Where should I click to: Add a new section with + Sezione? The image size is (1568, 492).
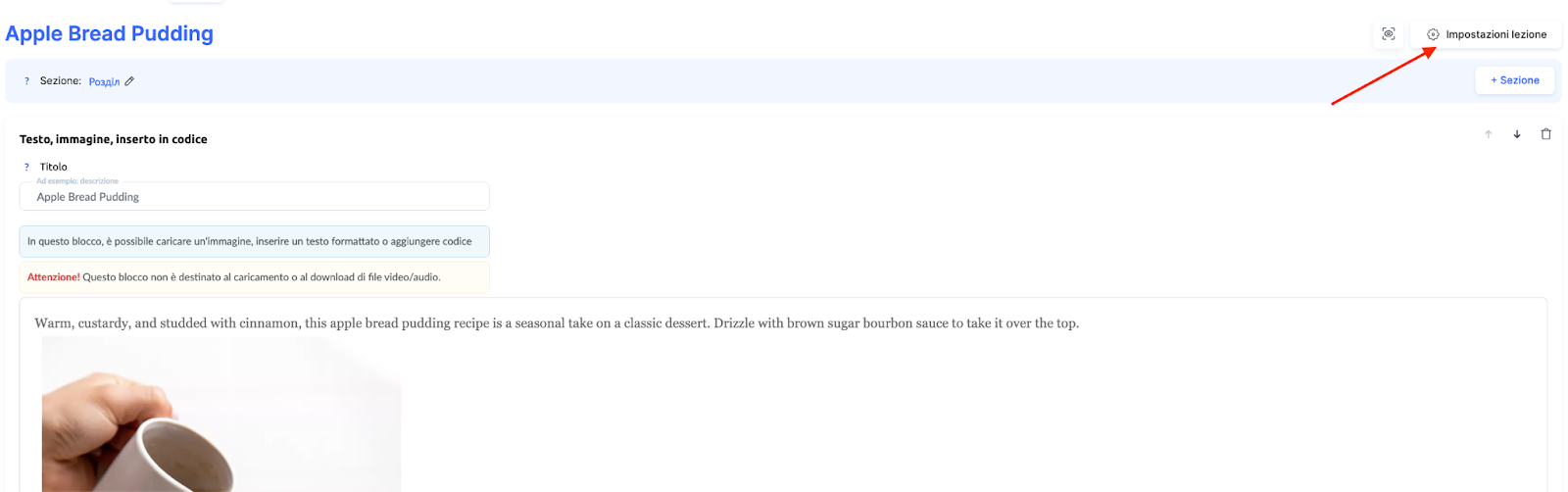[1514, 80]
